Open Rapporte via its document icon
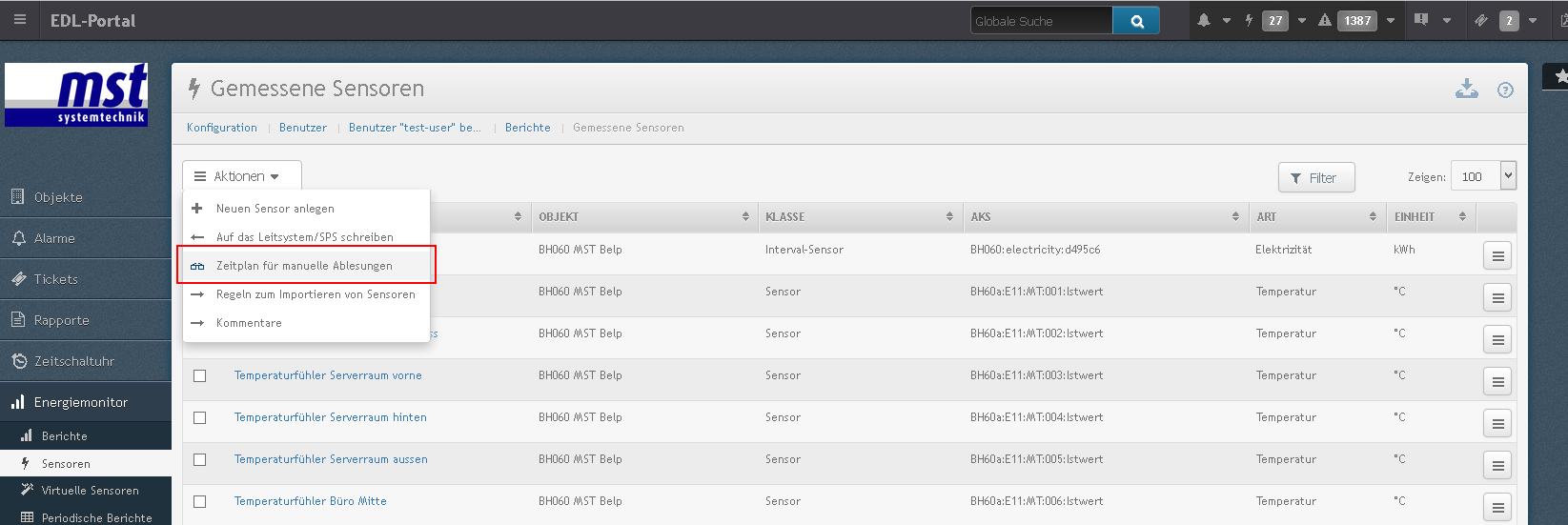This screenshot has width=1568, height=525. point(18,320)
